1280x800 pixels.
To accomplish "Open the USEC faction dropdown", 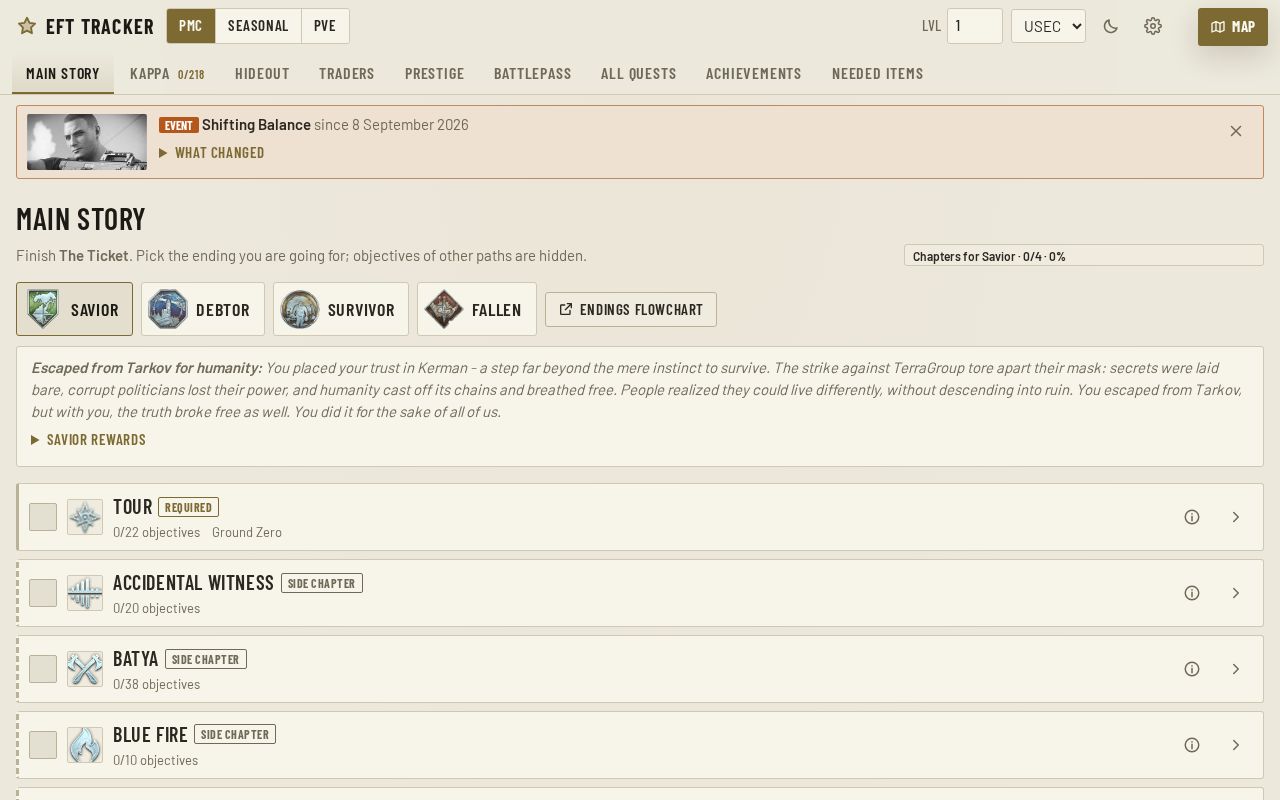I will pos(1048,26).
